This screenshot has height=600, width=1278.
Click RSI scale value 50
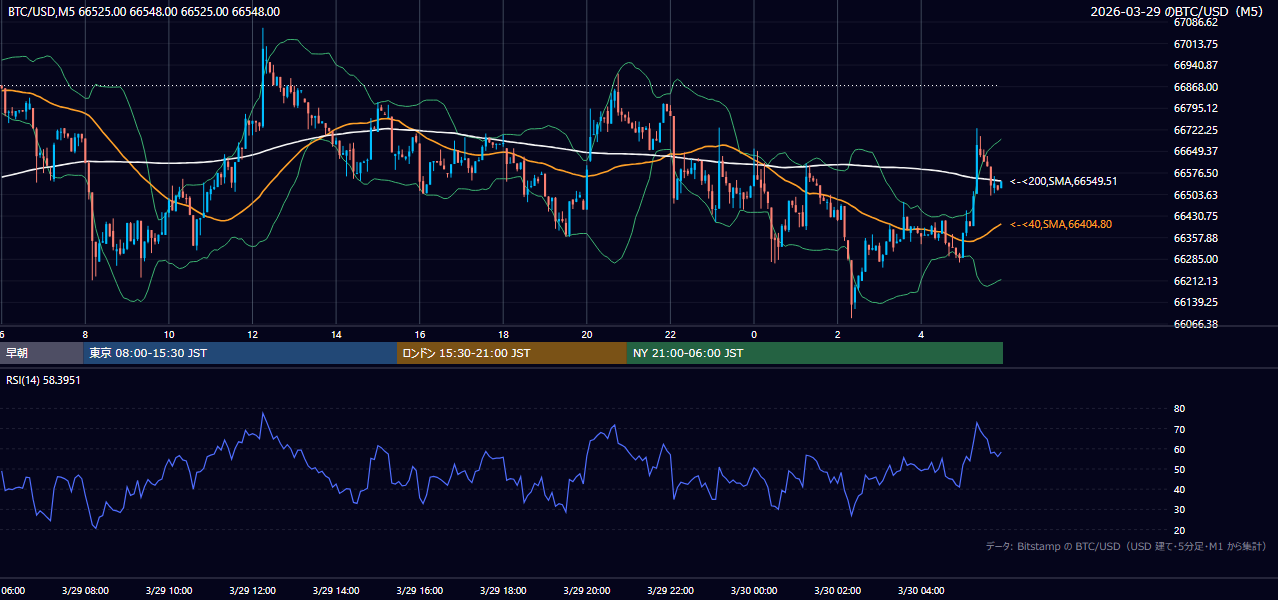pyautogui.click(x=1179, y=469)
